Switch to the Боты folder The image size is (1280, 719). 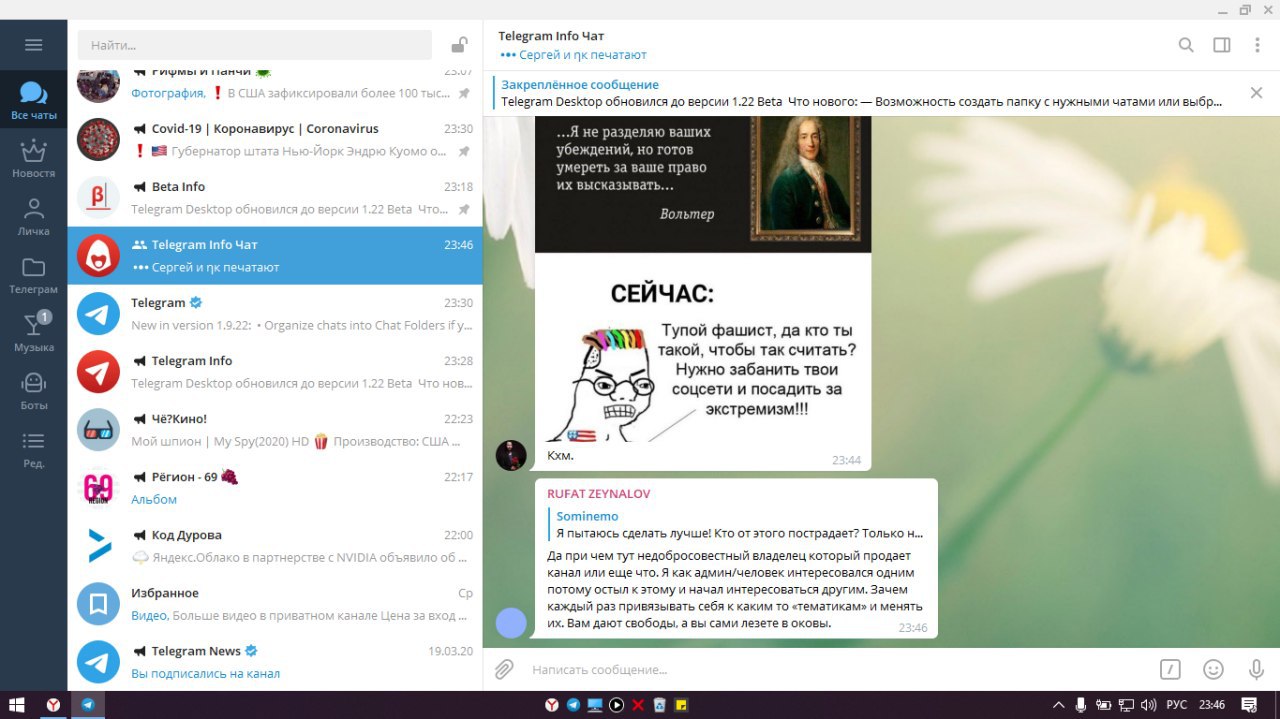pyautogui.click(x=33, y=390)
